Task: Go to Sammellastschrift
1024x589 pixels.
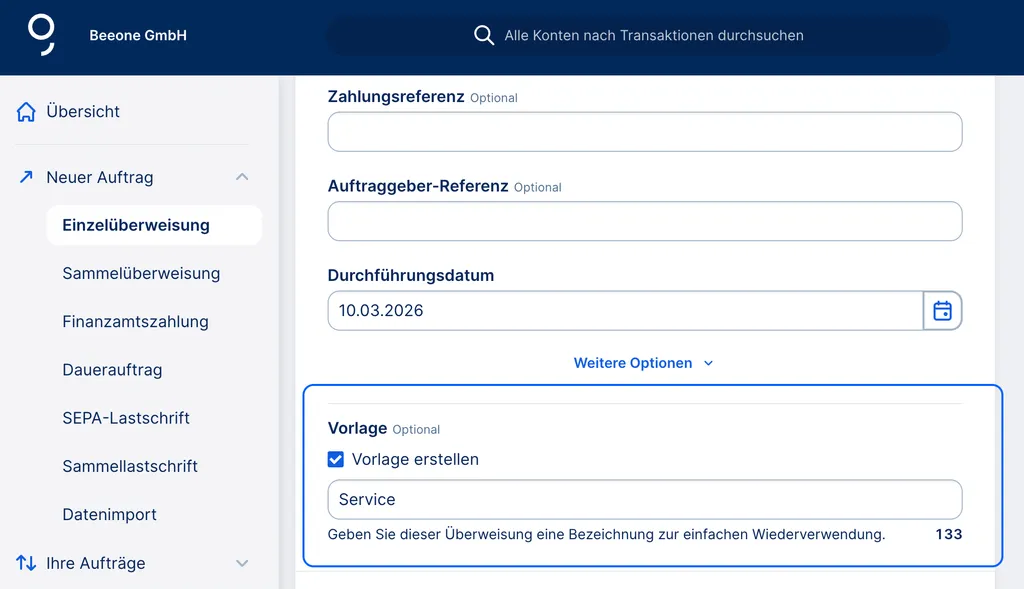Action: [x=128, y=465]
